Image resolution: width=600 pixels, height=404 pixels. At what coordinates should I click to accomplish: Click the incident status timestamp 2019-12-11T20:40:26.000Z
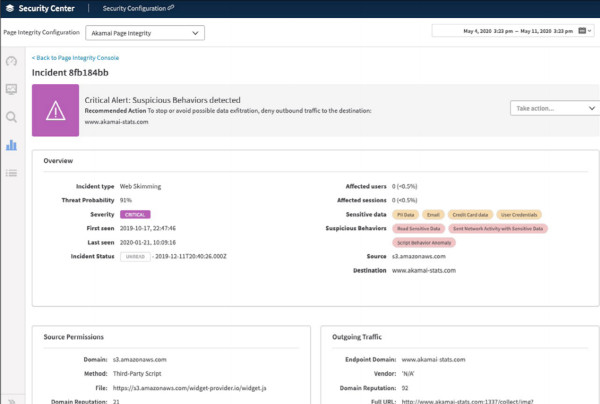point(191,256)
